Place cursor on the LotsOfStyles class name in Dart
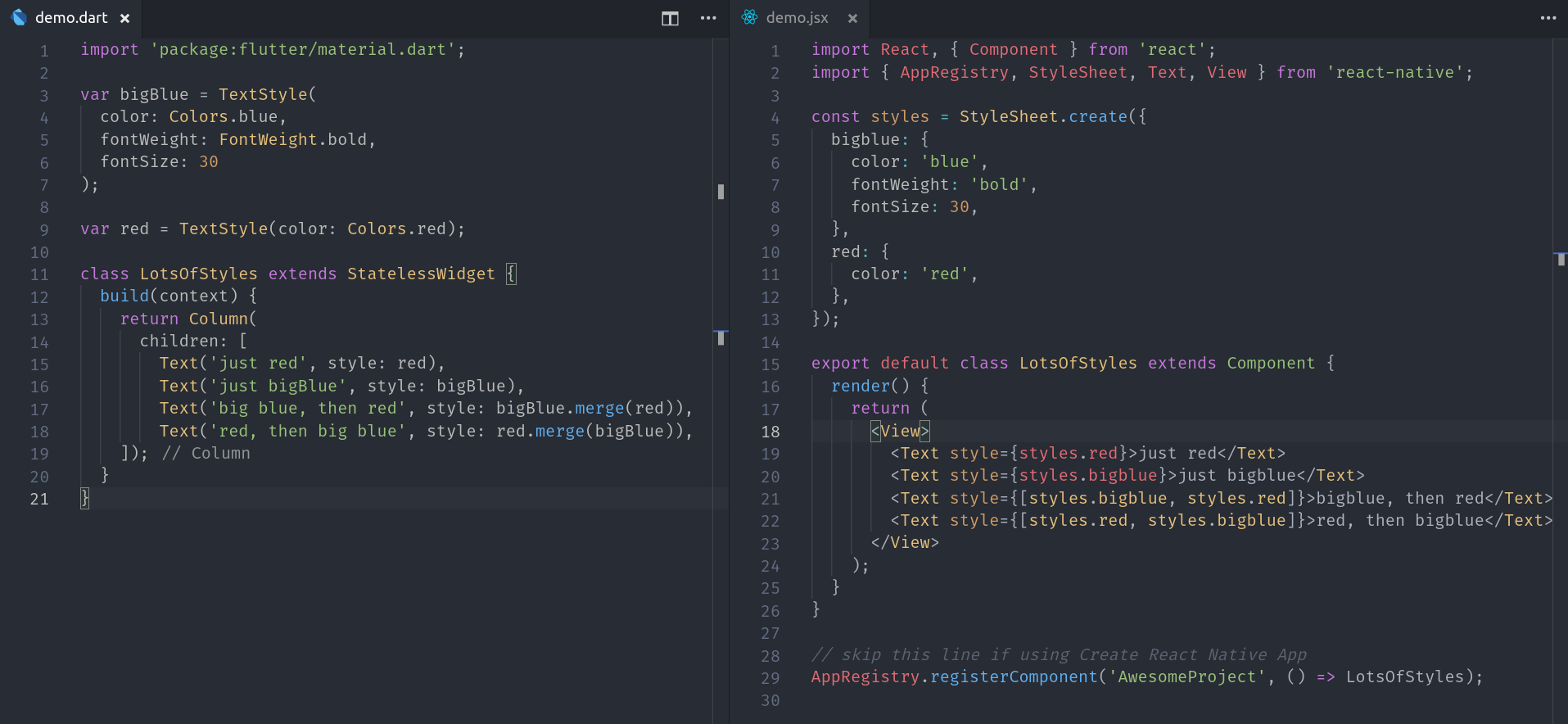 [x=198, y=274]
